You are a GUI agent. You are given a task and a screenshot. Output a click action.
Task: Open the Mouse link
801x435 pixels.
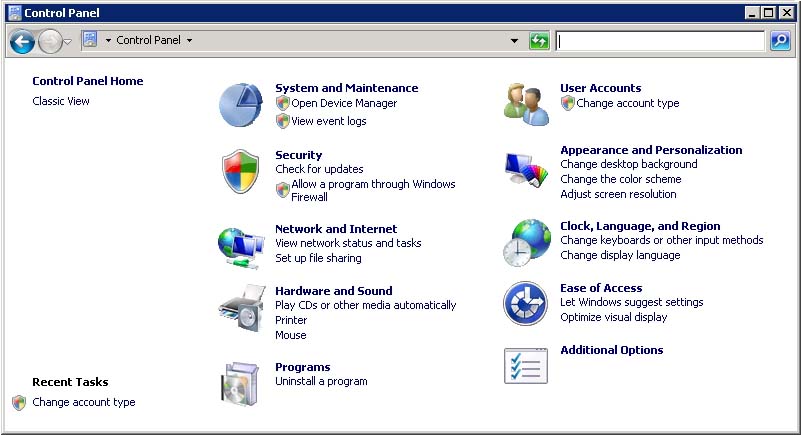[x=291, y=335]
